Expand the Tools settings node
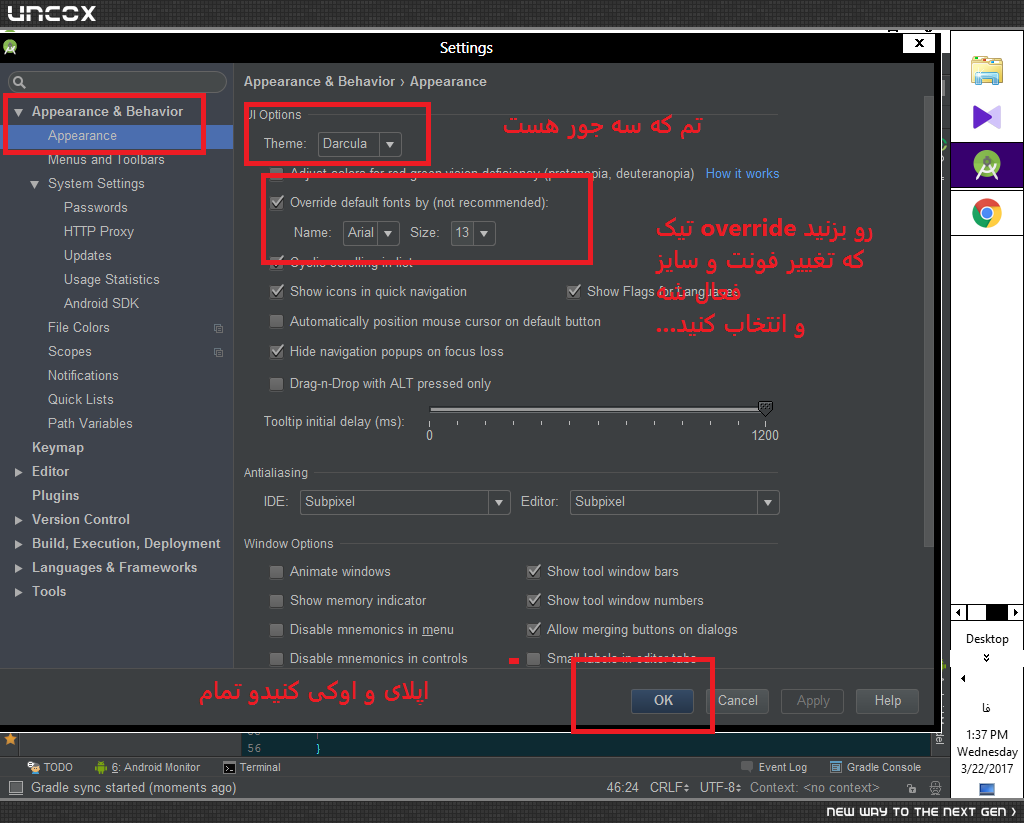Image resolution: width=1024 pixels, height=823 pixels. coord(18,592)
